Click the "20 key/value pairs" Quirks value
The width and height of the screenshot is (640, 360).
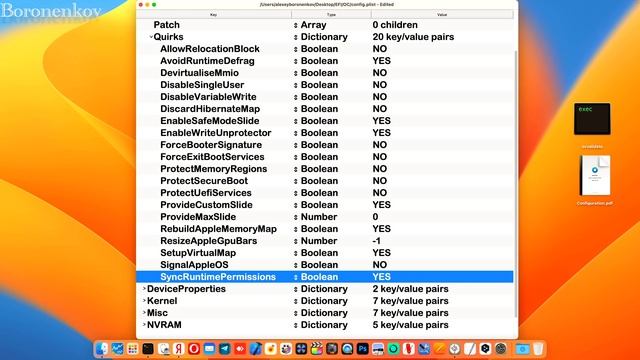click(x=413, y=37)
